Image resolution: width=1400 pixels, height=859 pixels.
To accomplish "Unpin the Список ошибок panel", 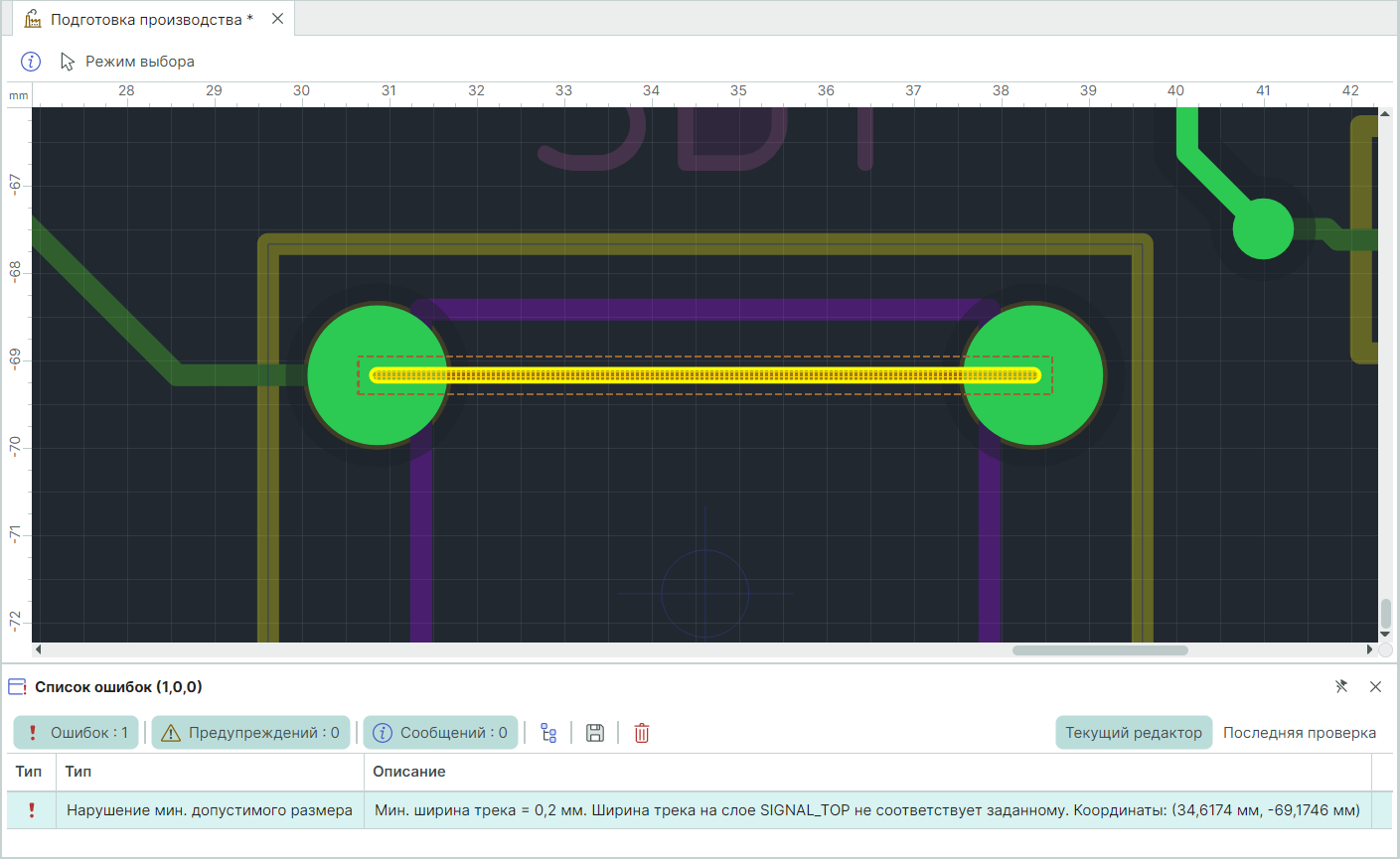I will pos(1341,686).
